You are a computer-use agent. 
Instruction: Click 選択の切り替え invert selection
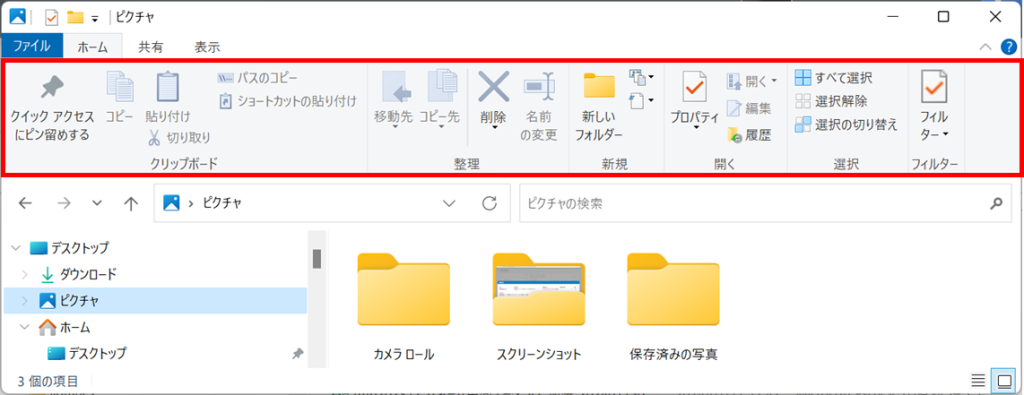846,124
